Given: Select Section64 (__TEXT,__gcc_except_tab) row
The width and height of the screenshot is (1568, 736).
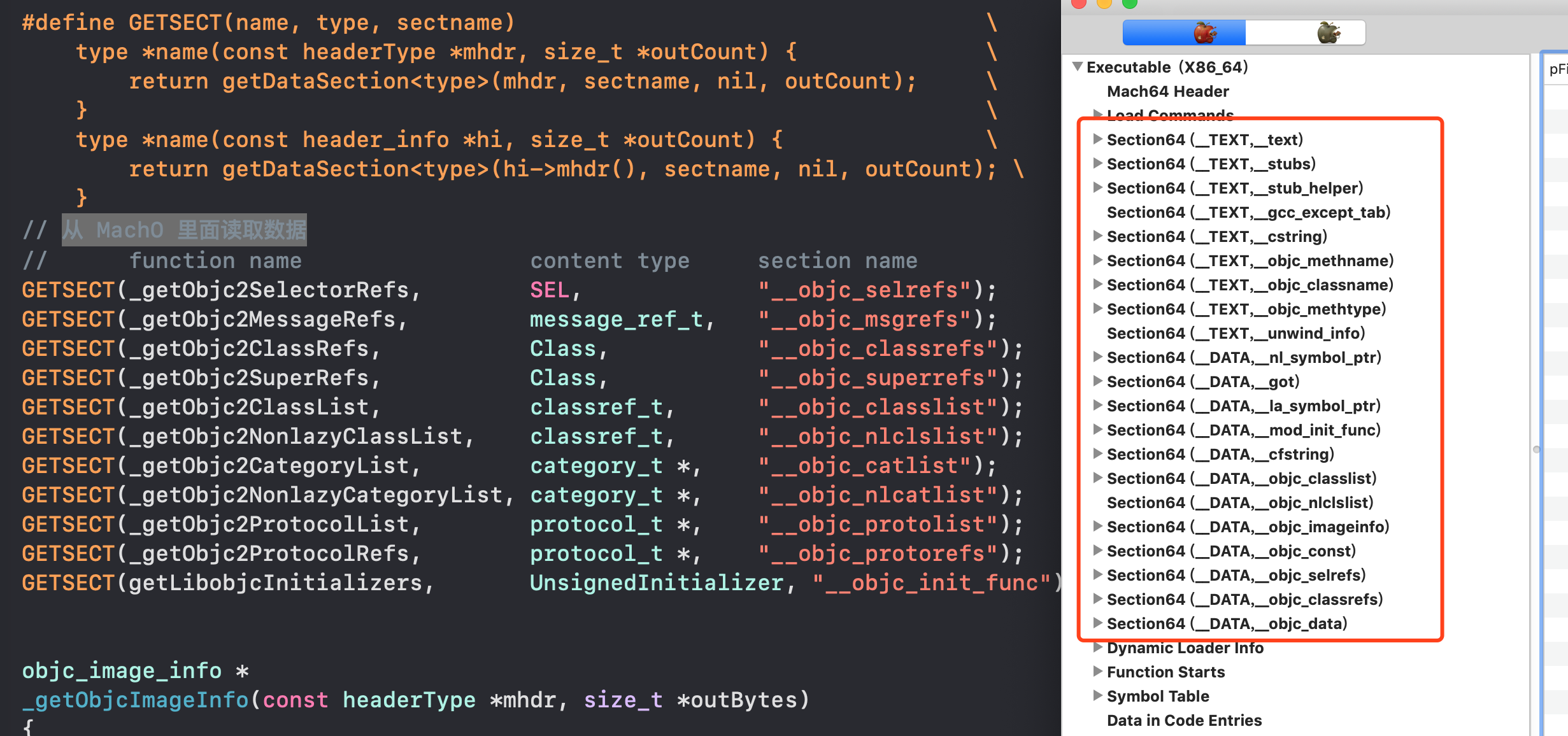Looking at the screenshot, I should click(x=1248, y=213).
